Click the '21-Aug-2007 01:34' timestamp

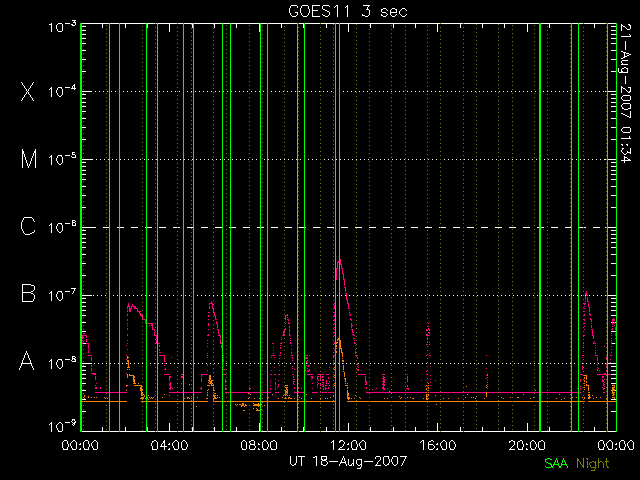pos(625,93)
